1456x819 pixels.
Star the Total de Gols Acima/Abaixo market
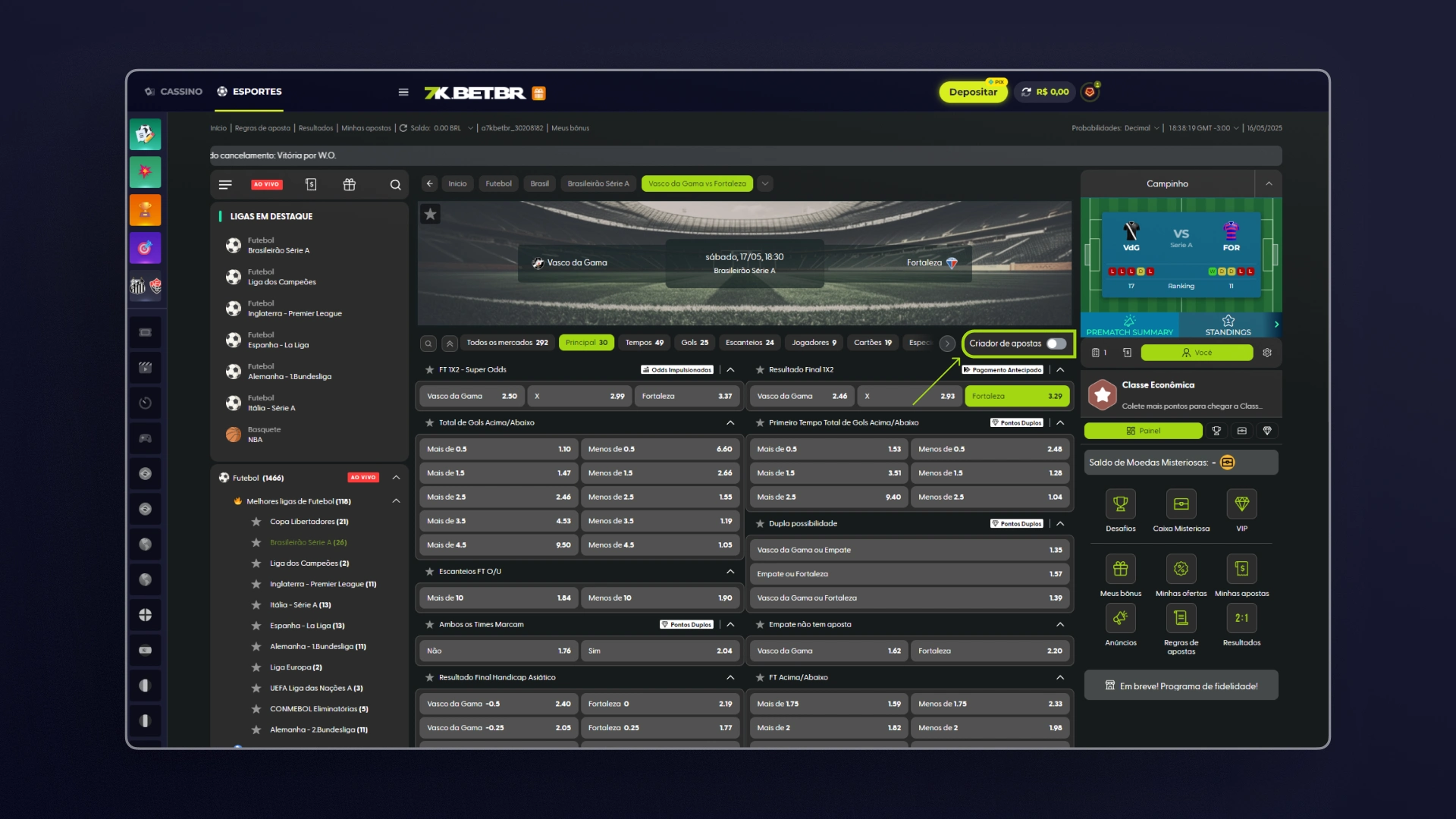[x=429, y=423]
